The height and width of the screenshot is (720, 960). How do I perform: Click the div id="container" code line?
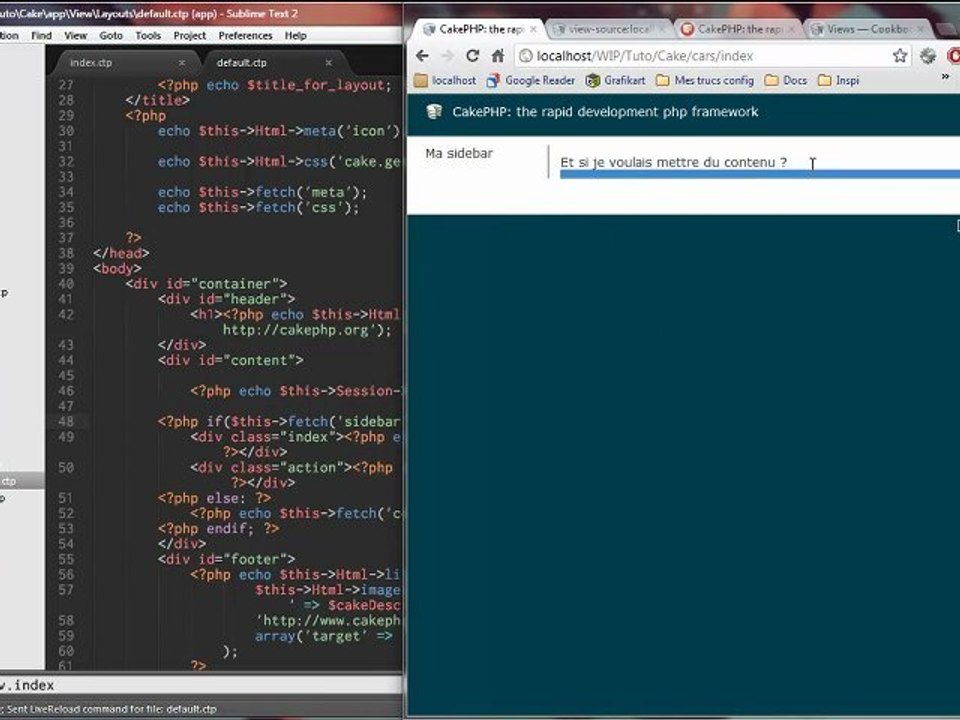[x=206, y=283]
